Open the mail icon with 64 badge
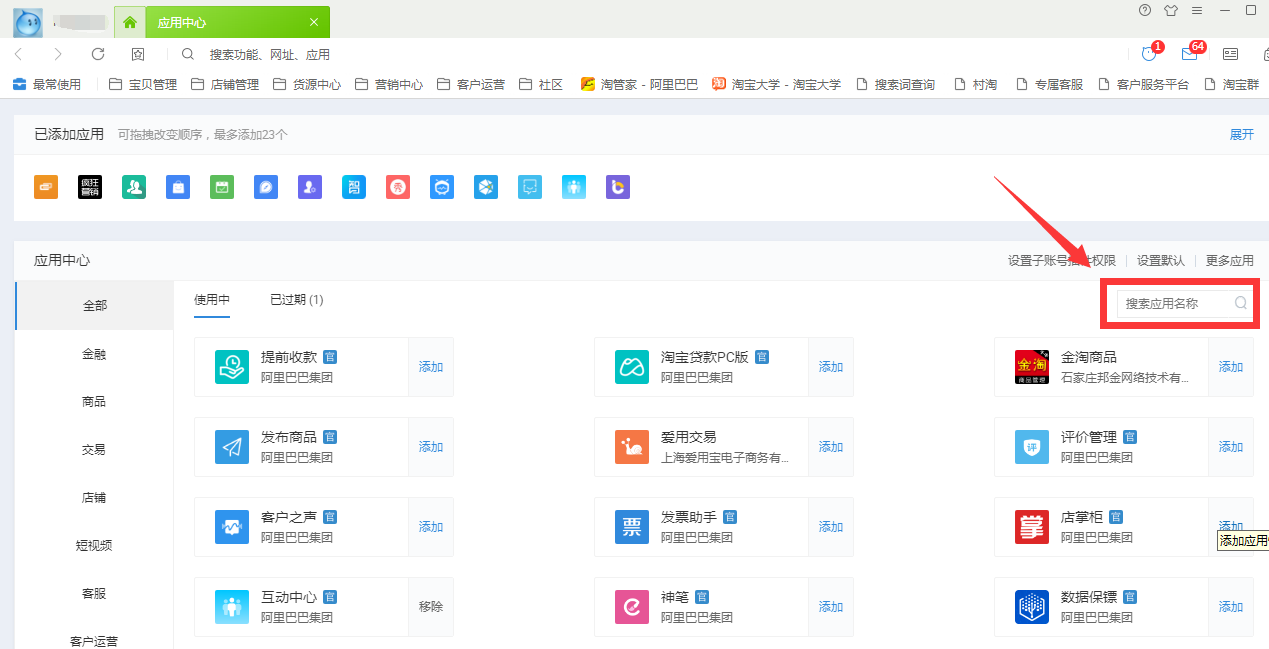 click(1189, 54)
